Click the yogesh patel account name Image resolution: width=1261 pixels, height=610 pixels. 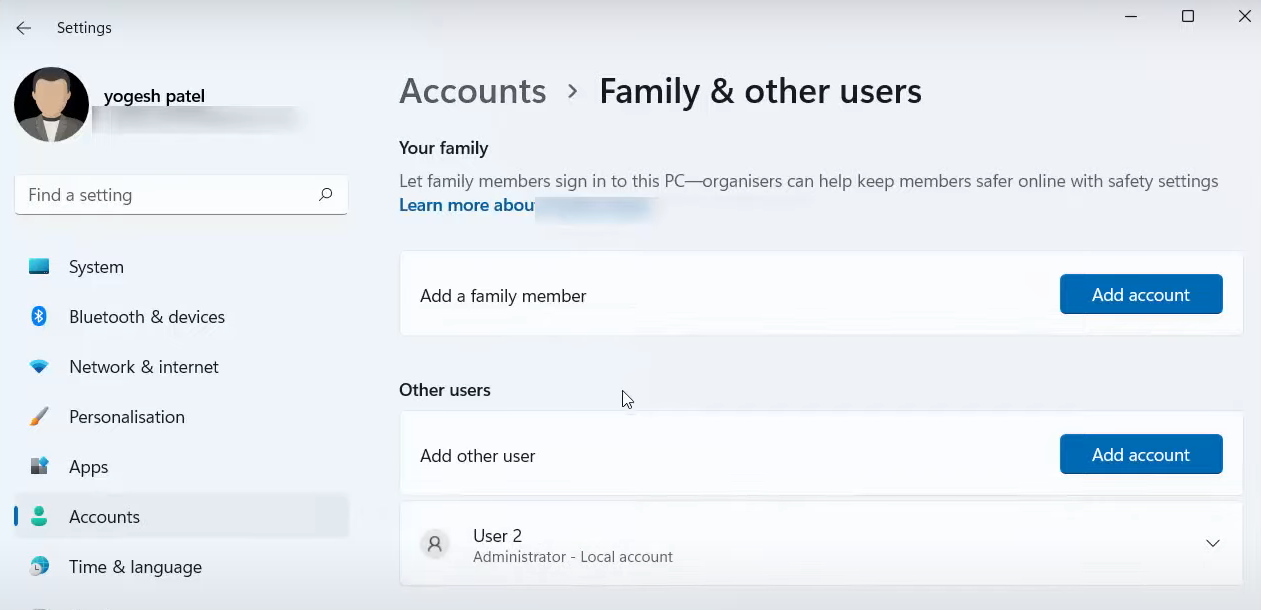point(154,97)
